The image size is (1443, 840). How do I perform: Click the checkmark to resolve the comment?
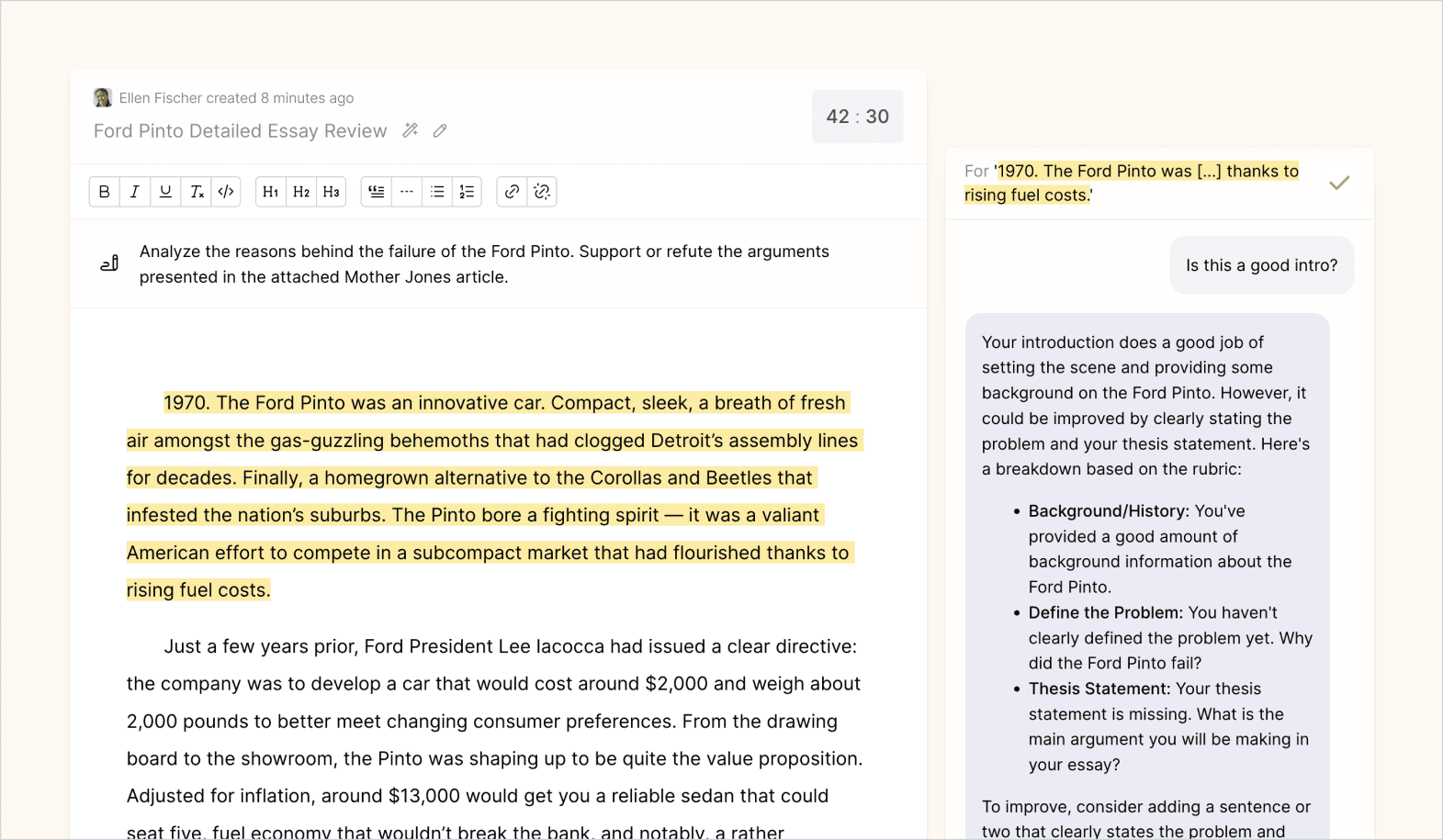point(1339,183)
